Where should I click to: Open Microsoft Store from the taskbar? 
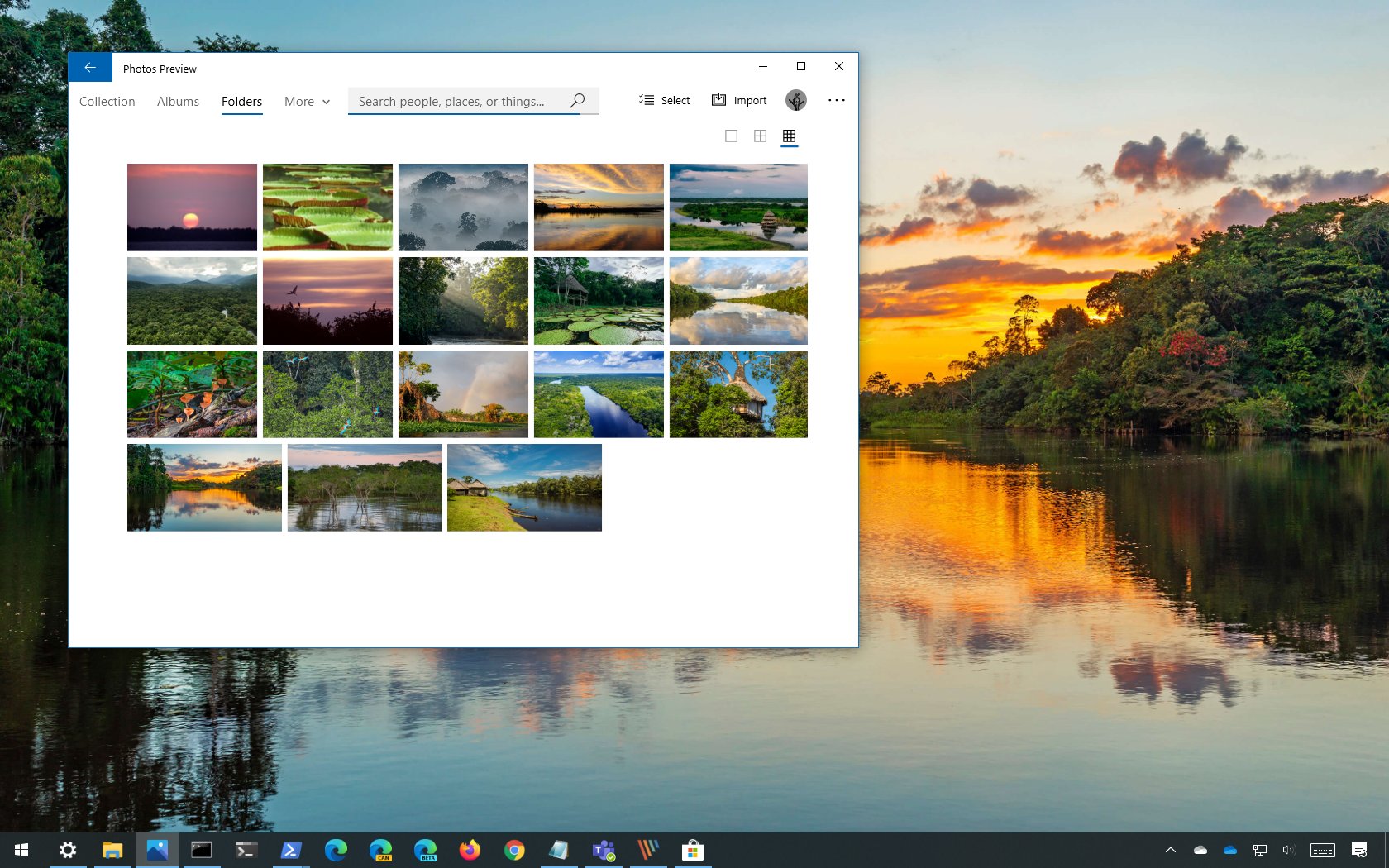click(693, 850)
